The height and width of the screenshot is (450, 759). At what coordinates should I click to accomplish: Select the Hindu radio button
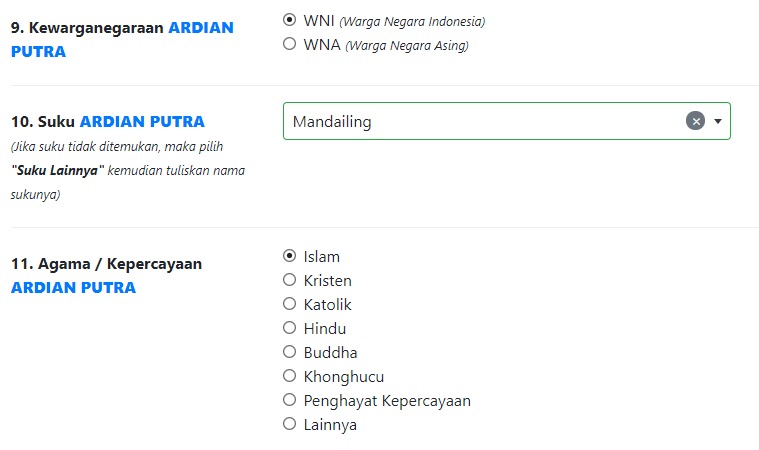click(x=289, y=328)
